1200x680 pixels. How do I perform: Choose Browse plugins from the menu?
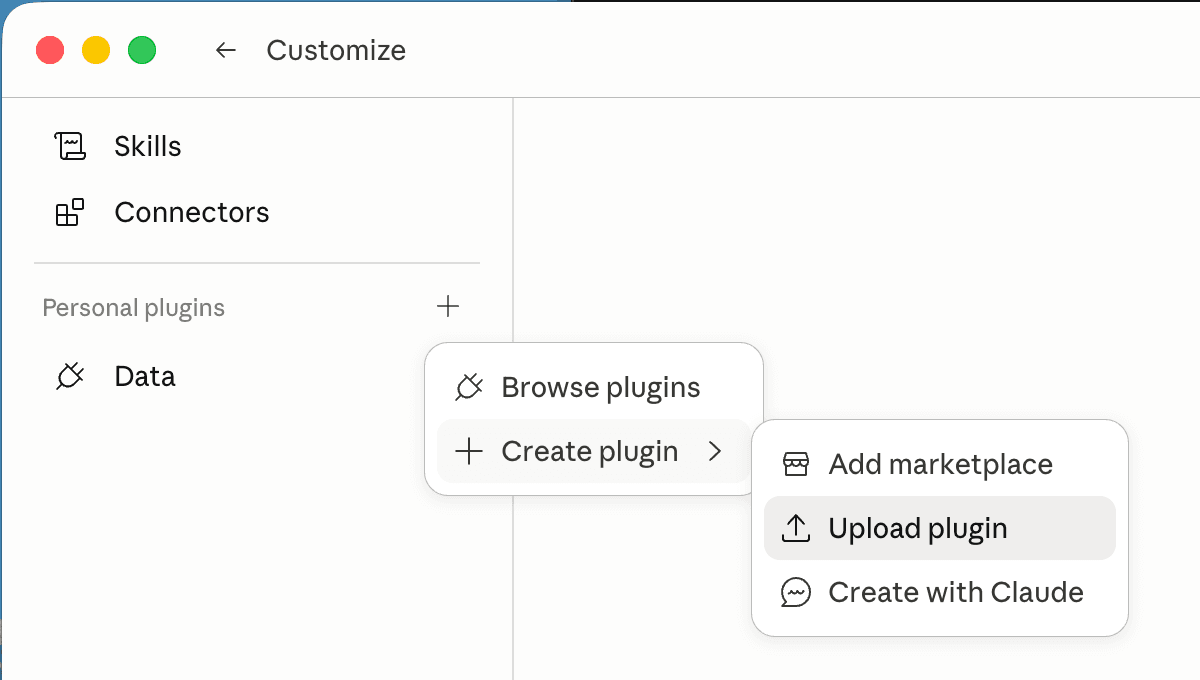pos(594,387)
